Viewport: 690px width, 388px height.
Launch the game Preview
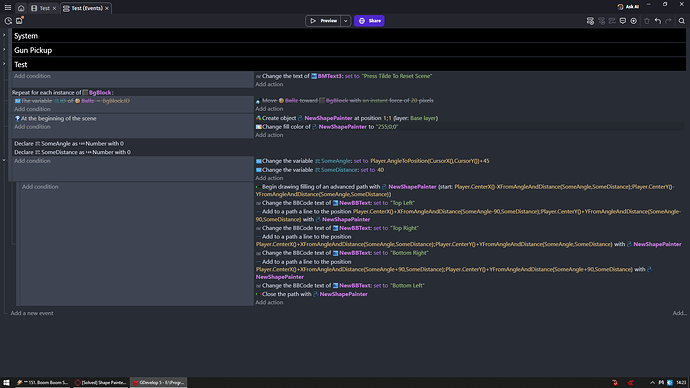point(323,21)
